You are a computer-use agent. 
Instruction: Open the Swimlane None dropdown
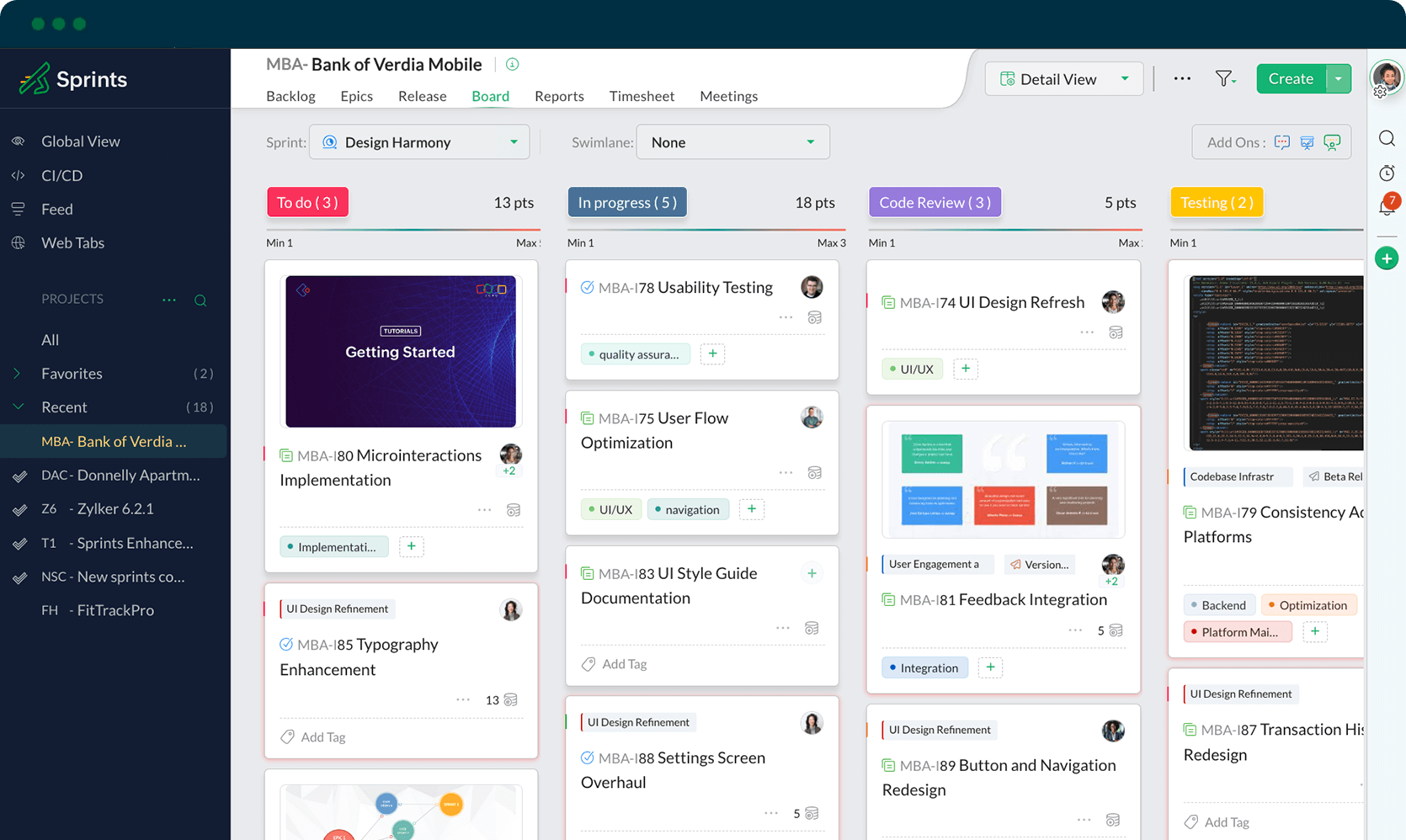pos(732,141)
